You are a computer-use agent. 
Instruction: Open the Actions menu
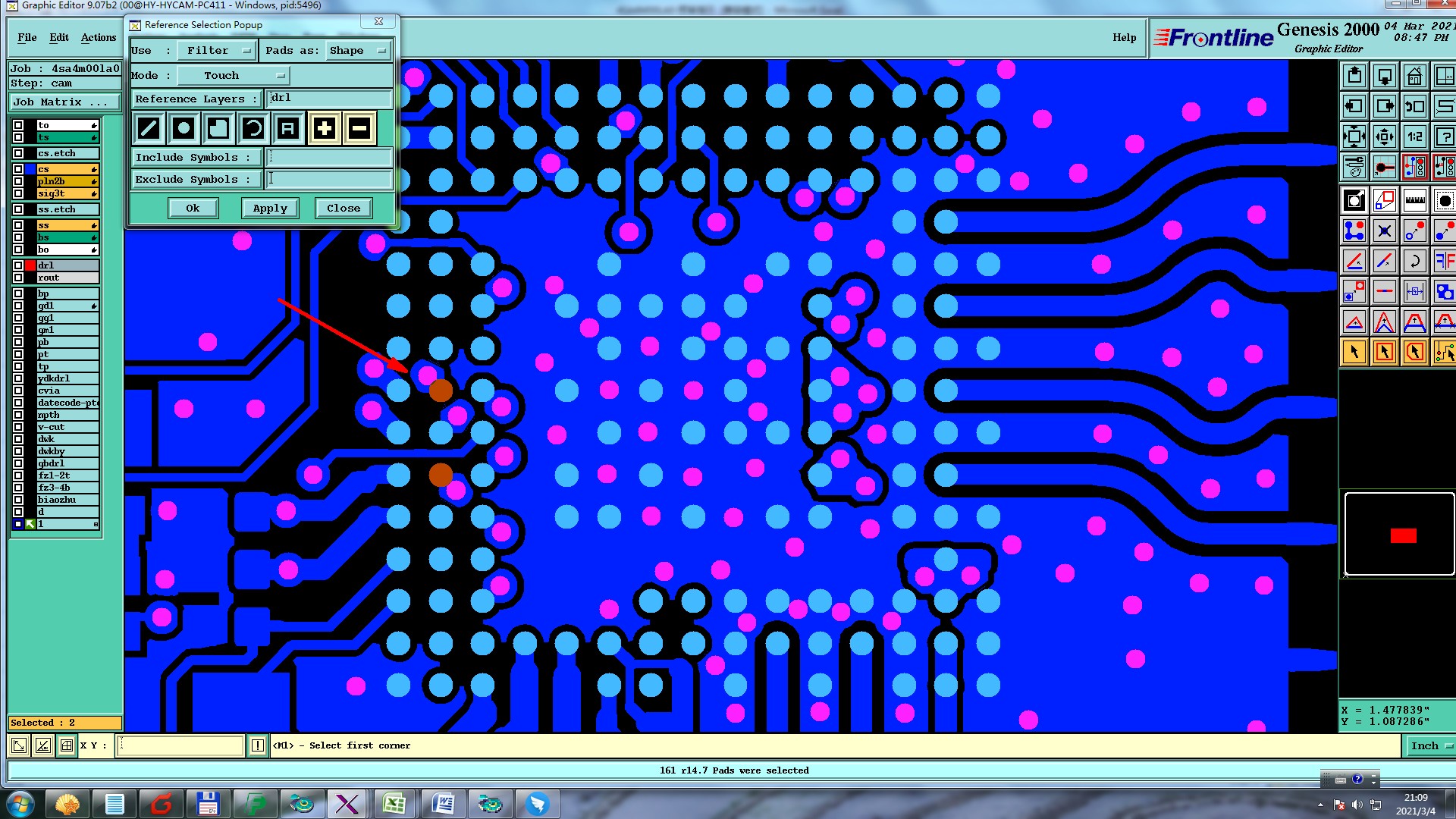99,37
